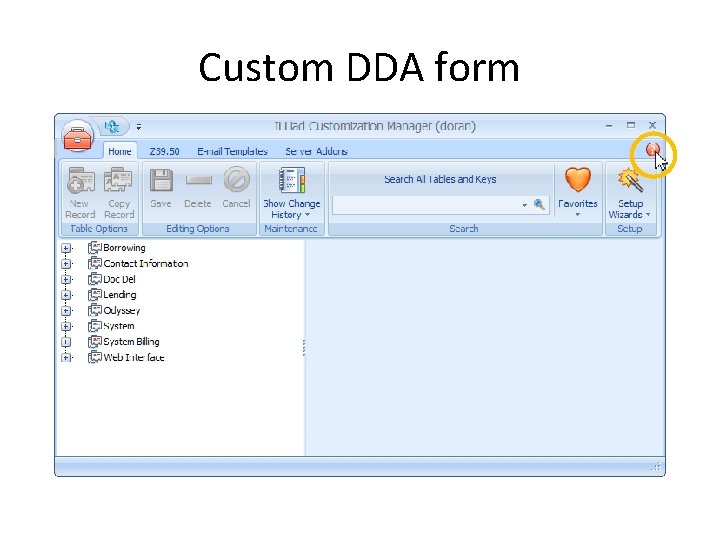Select the Web Interface tree label

click(134, 357)
